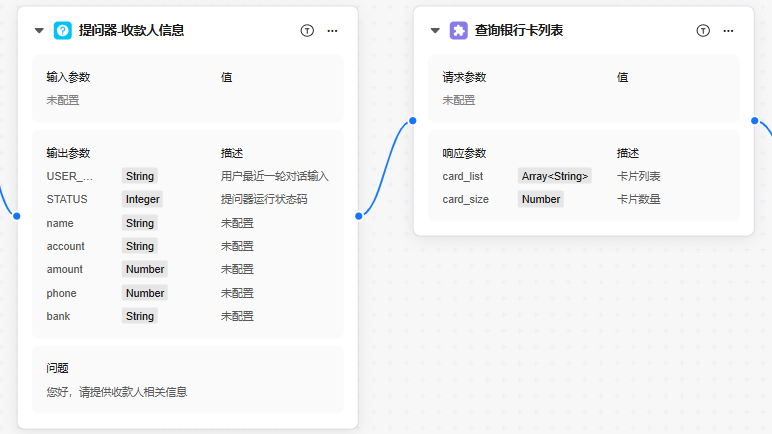Viewport: 772px width, 434px height.
Task: Click the T icon on 提问器-收款人信息 header
Action: [307, 31]
